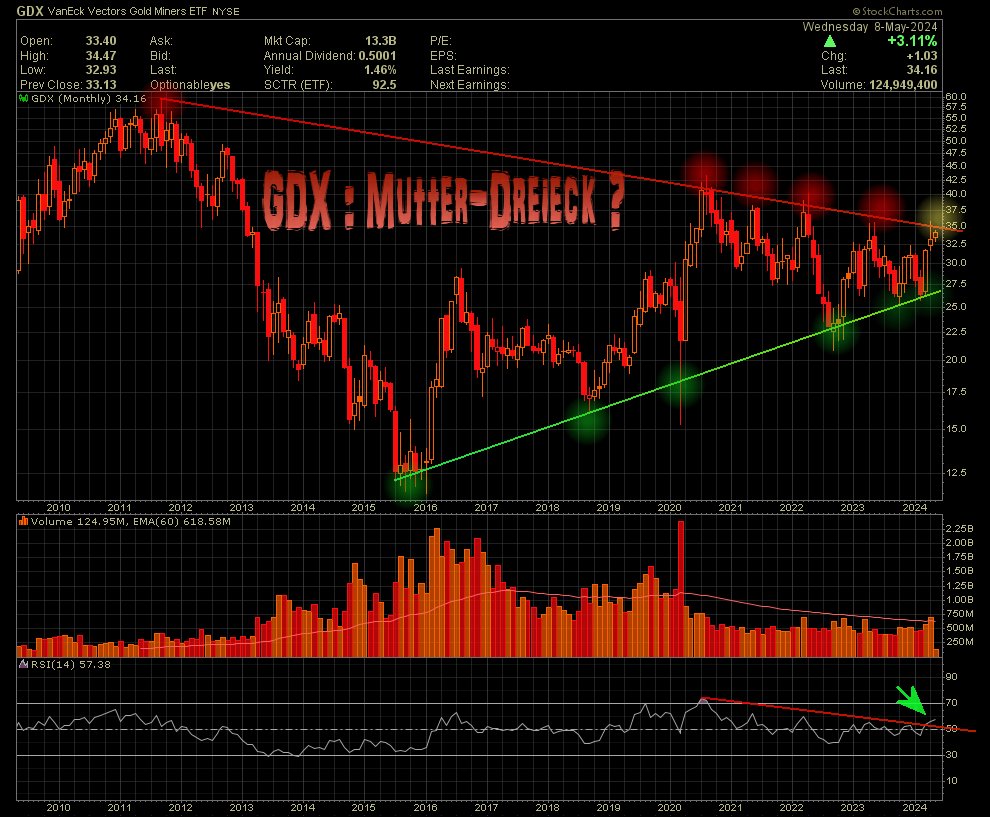
Task: Click the 12.5 price axis label
Action: [956, 472]
